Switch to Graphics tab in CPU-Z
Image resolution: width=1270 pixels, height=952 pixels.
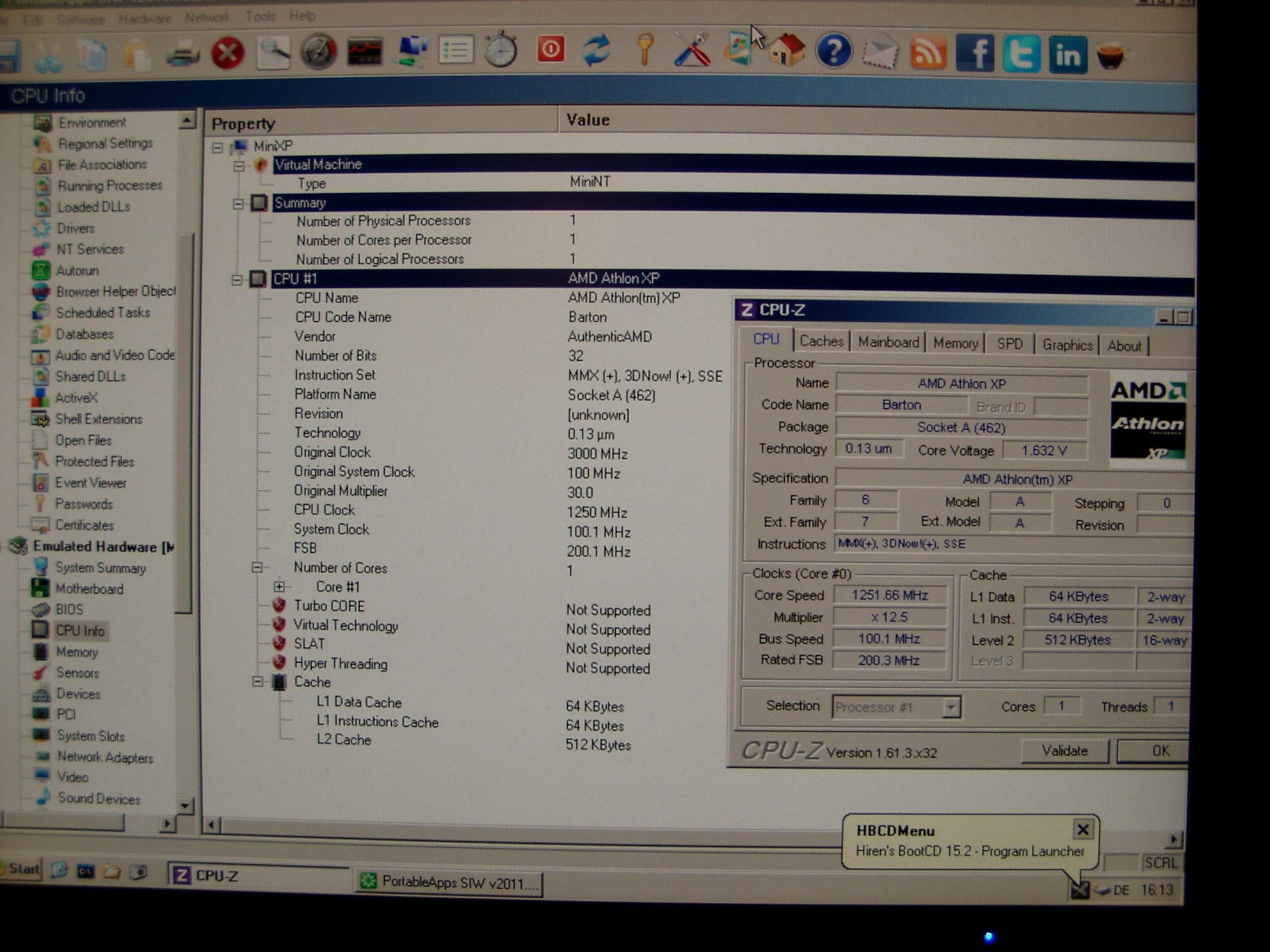[1067, 345]
